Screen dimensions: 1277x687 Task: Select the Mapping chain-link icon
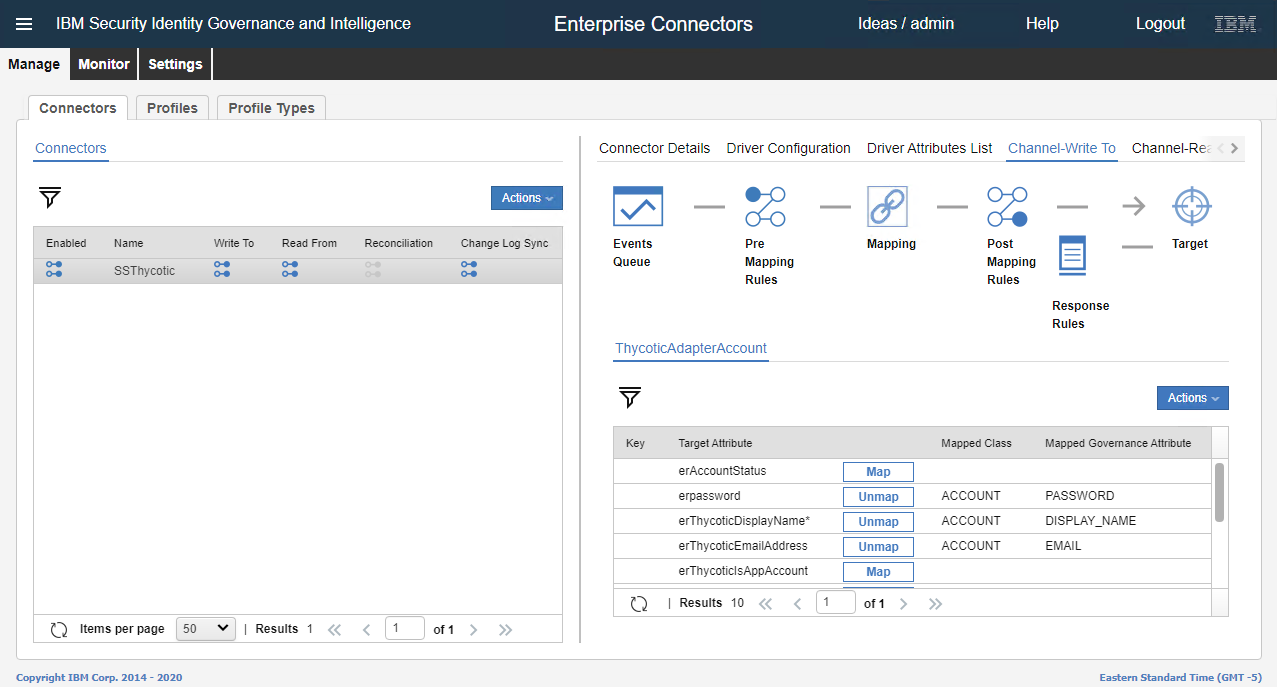(x=887, y=207)
